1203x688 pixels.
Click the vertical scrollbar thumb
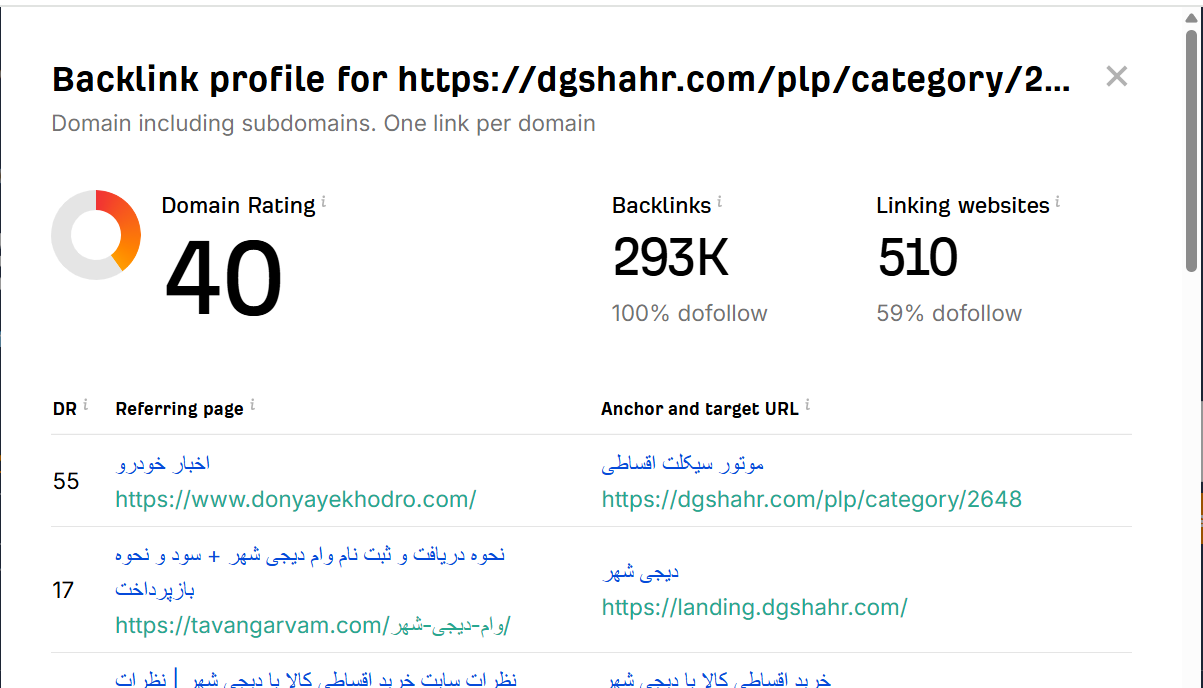(1191, 150)
